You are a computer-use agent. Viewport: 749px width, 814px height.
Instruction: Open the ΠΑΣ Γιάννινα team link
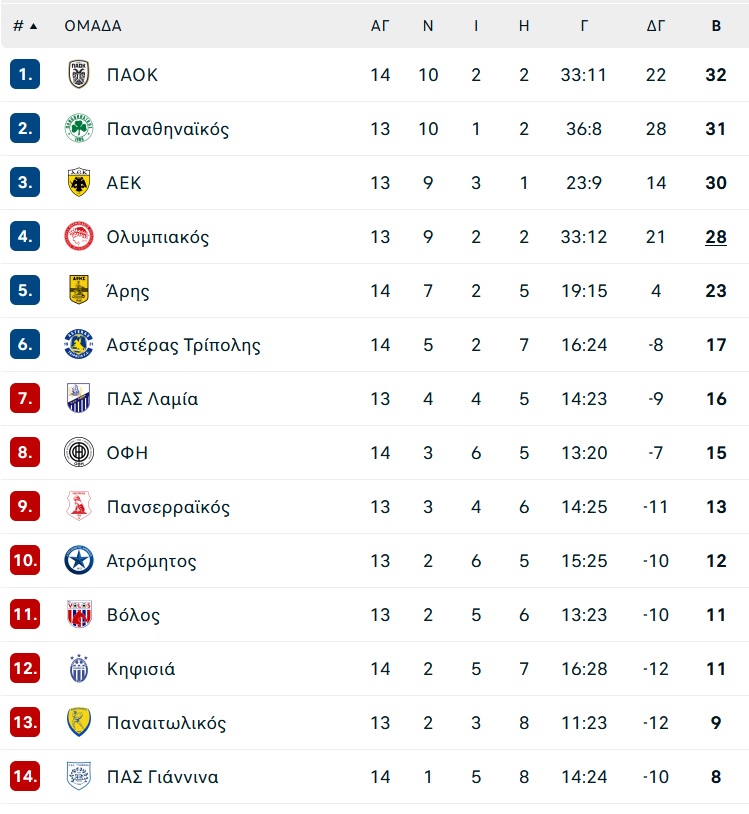[x=162, y=777]
